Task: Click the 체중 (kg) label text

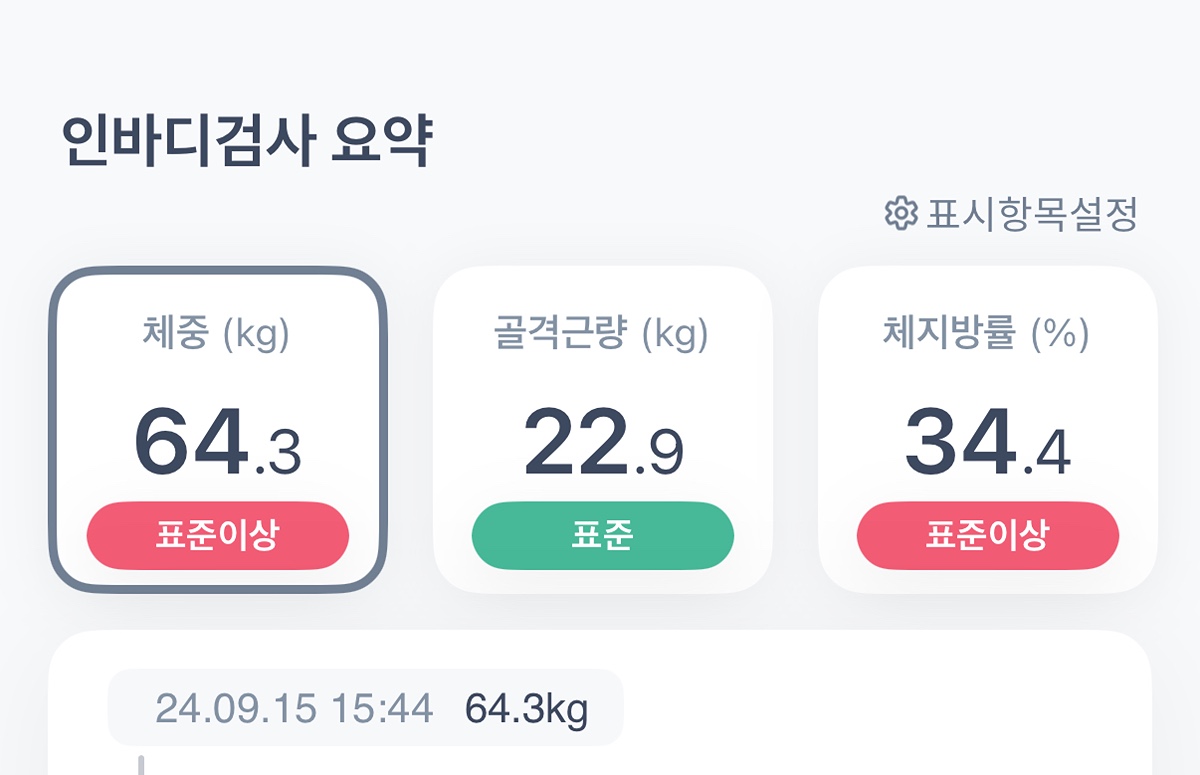Action: tap(217, 334)
